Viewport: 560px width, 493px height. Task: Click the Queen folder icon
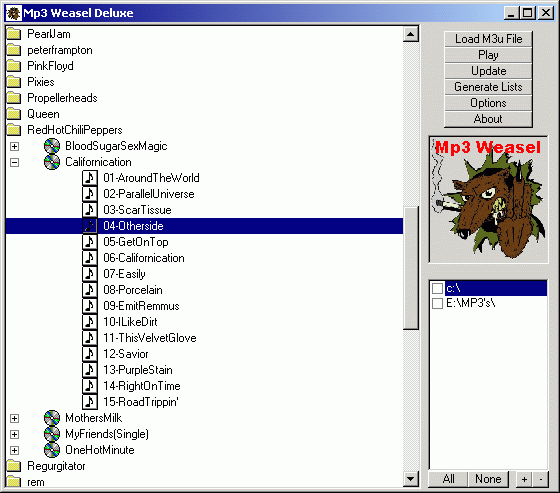(x=14, y=114)
